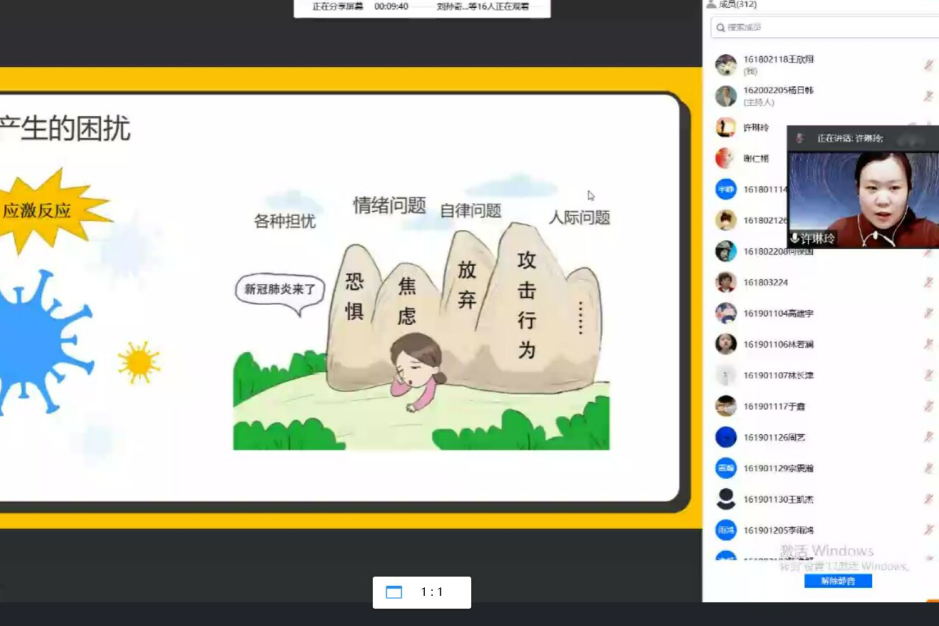Click the screen sharing status bar at top
This screenshot has width=939, height=626.
[x=421, y=7]
